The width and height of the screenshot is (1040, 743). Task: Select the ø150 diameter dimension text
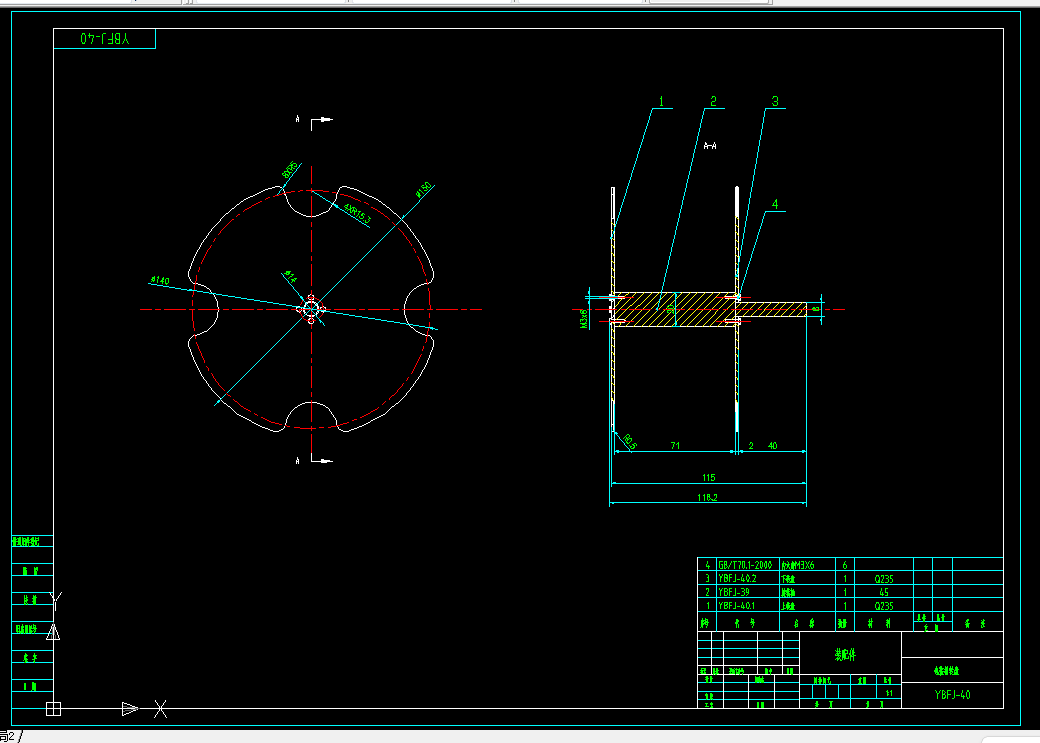(424, 190)
